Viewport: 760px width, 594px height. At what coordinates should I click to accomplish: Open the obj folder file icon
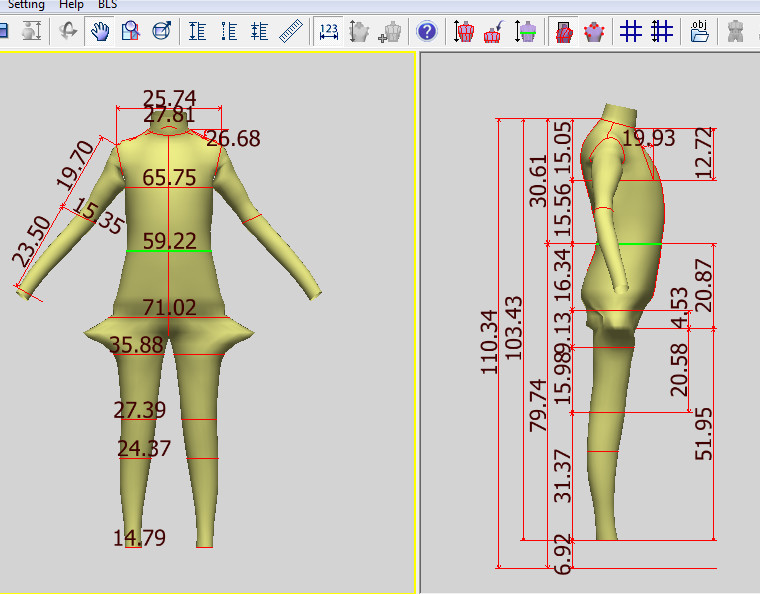click(700, 32)
